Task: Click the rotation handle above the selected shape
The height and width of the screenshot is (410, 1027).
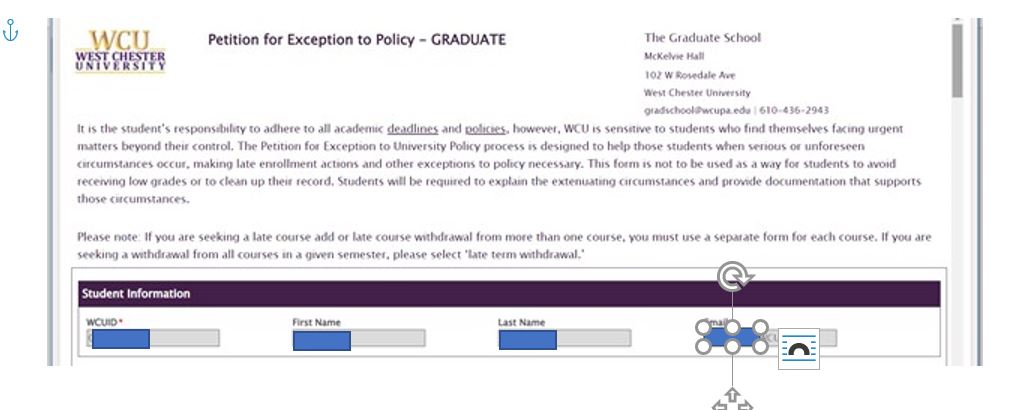Action: pos(734,277)
